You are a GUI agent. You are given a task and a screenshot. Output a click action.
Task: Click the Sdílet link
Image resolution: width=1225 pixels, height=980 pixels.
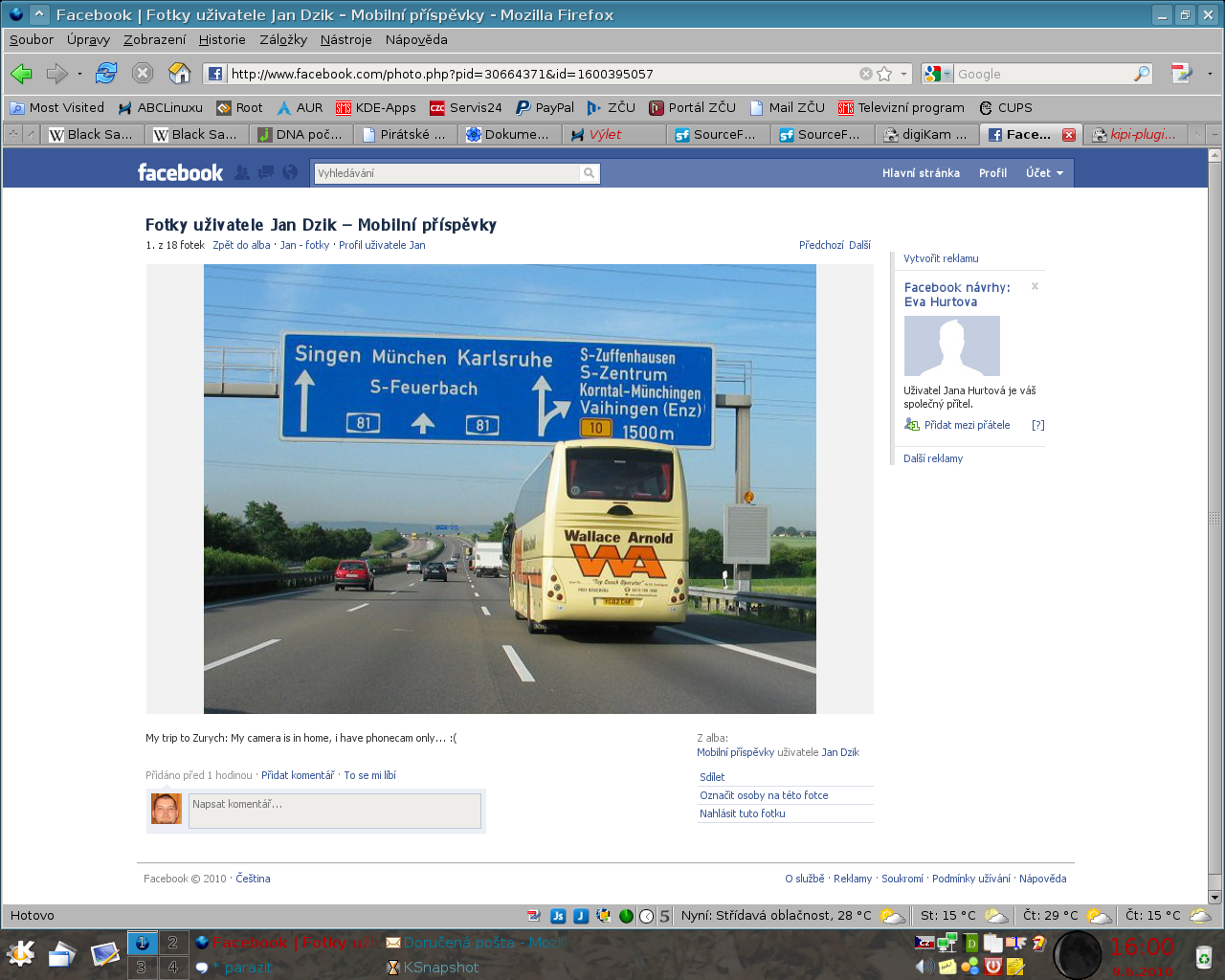point(711,777)
